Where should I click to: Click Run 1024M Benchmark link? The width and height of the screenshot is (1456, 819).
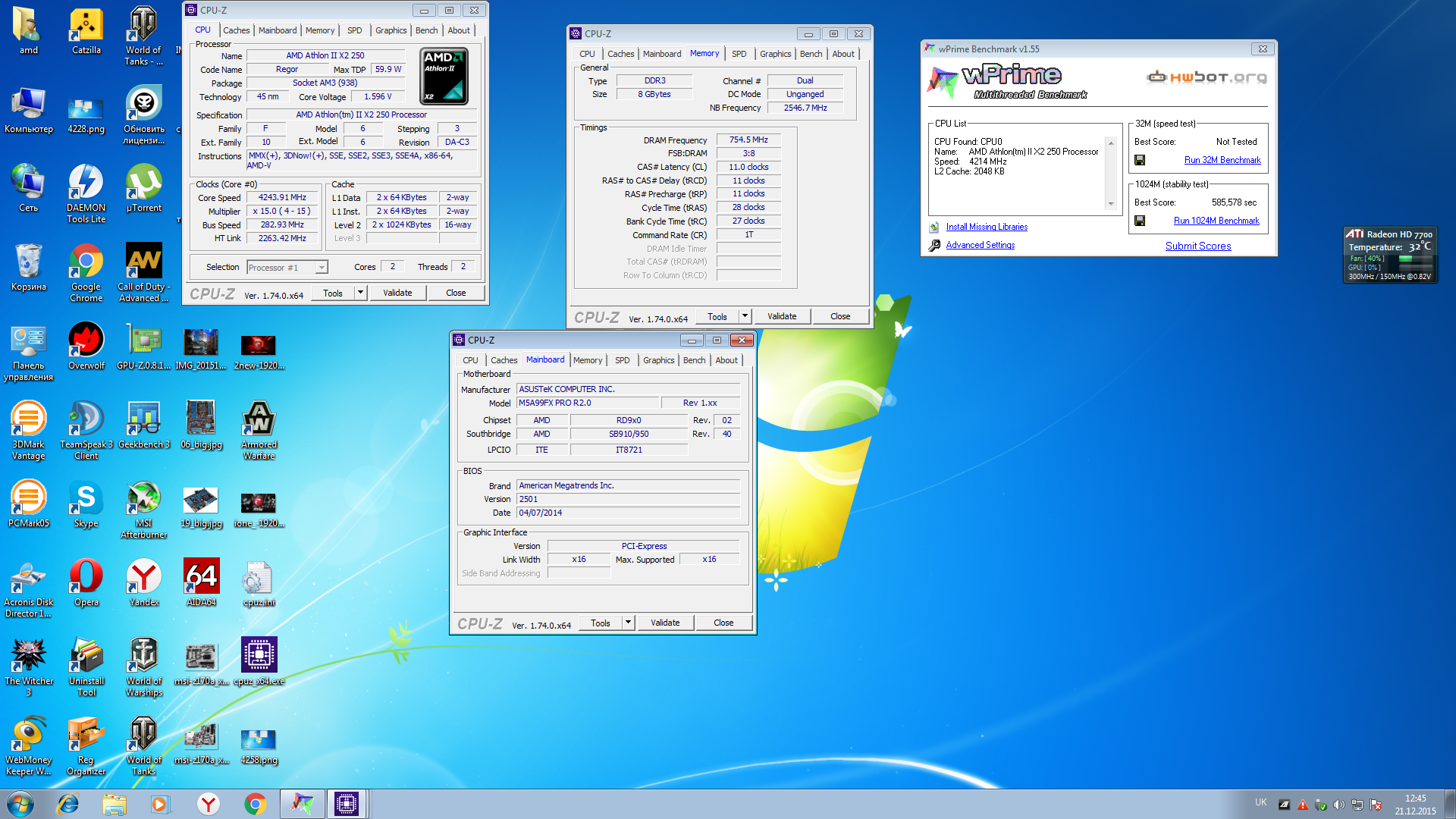pos(1216,221)
